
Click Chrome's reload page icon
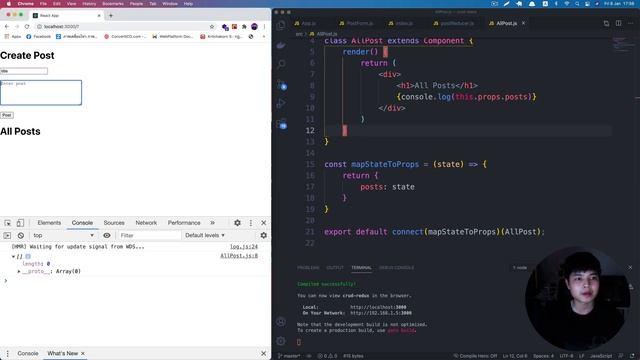(27, 27)
